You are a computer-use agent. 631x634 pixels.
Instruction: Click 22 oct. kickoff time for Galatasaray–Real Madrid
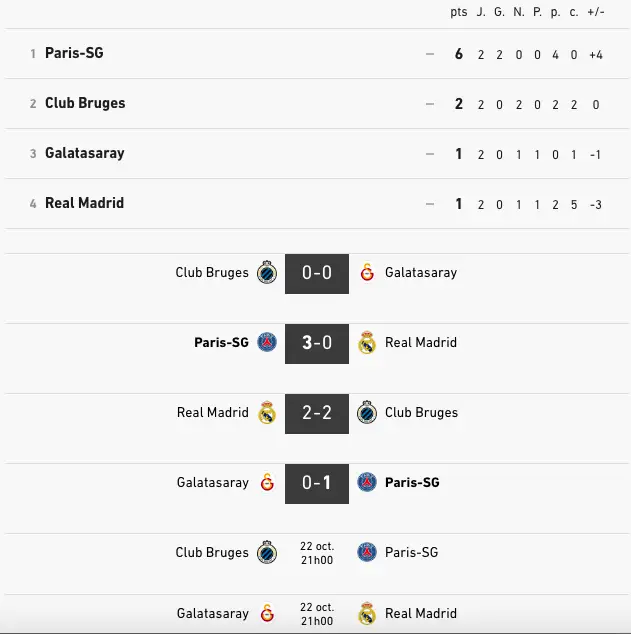pos(317,613)
